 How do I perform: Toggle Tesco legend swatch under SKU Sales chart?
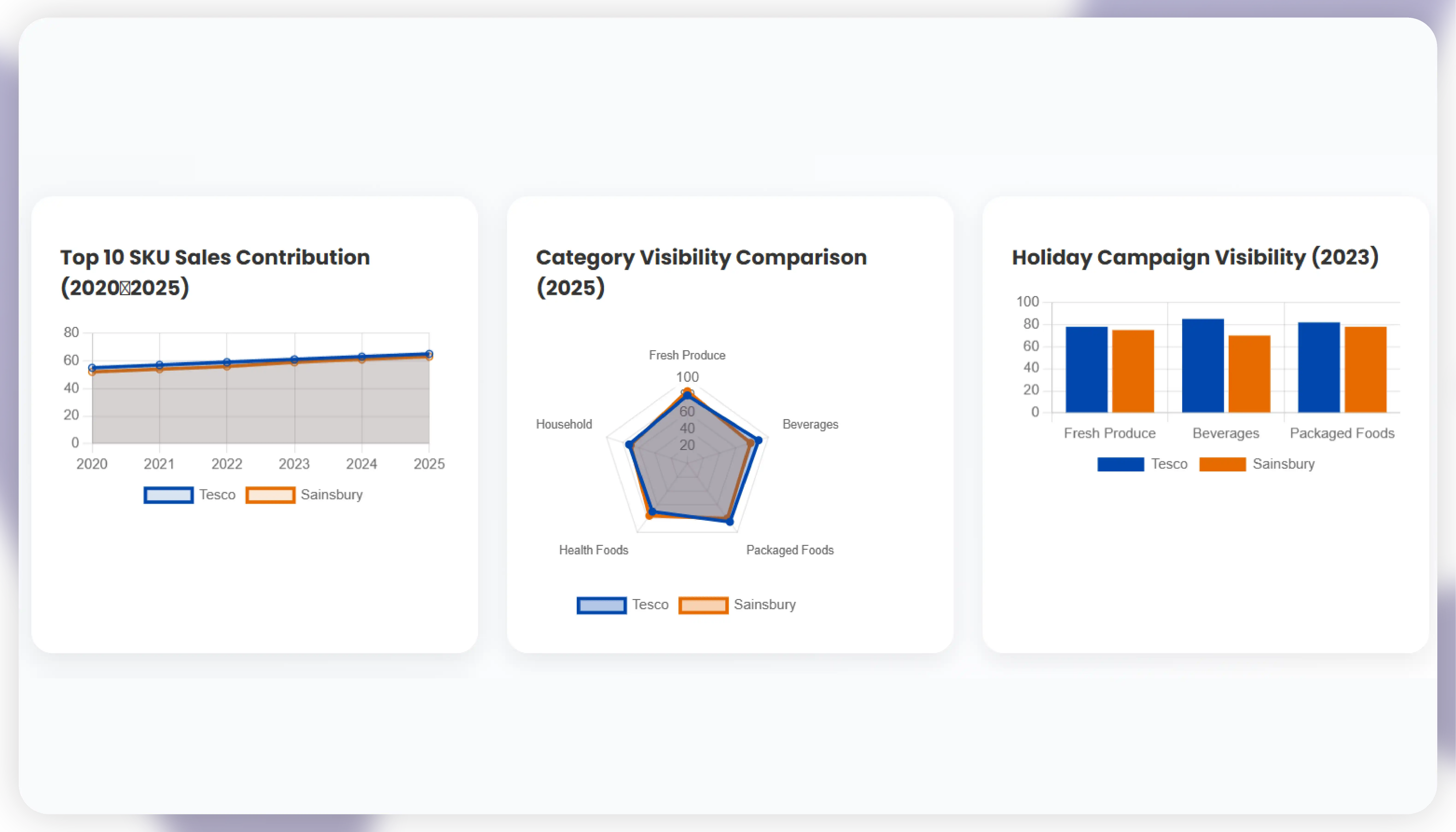[x=168, y=495]
